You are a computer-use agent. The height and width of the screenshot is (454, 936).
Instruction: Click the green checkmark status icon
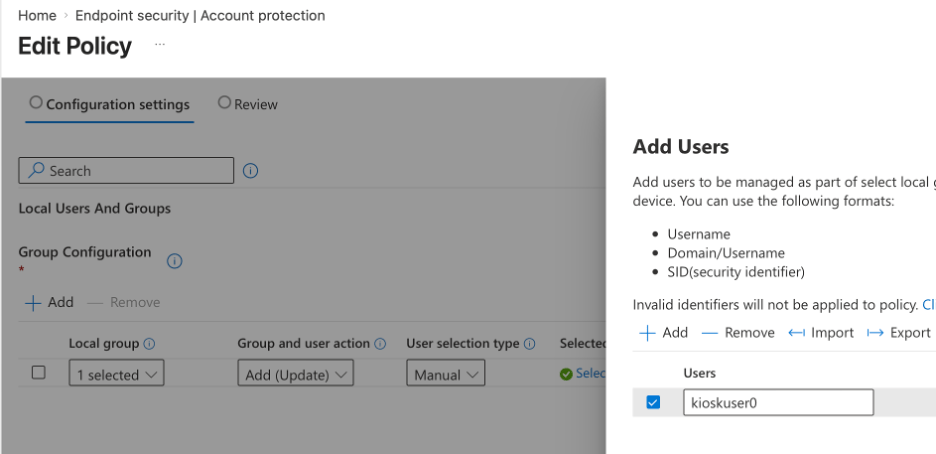click(566, 374)
